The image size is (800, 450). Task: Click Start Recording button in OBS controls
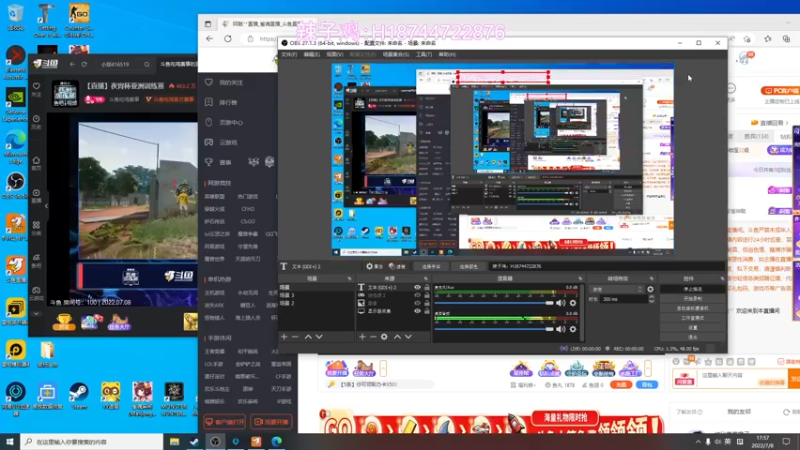pyautogui.click(x=692, y=298)
